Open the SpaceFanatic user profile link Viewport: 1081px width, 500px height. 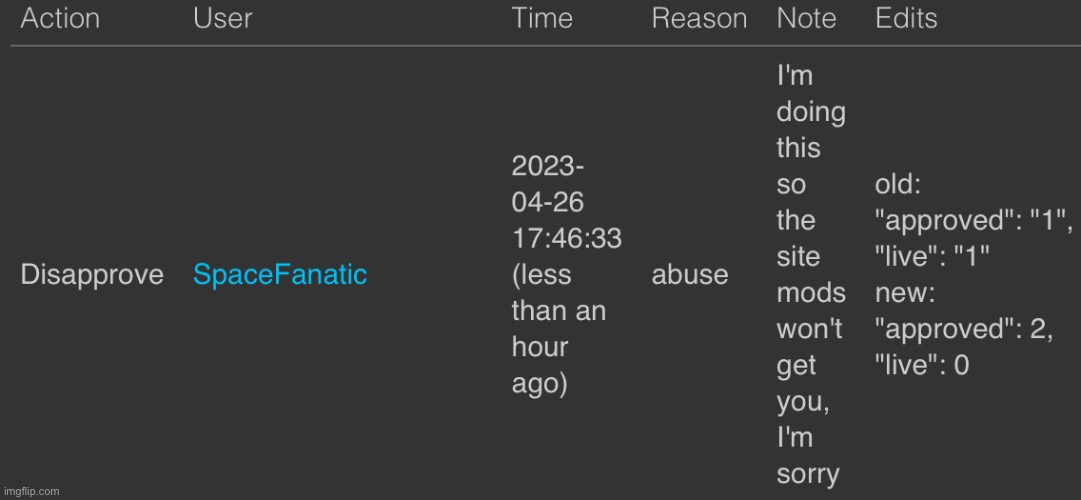tap(280, 274)
